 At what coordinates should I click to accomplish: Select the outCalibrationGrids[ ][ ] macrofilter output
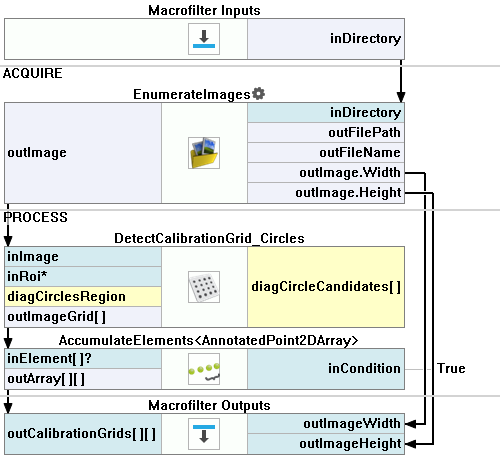pos(83,434)
